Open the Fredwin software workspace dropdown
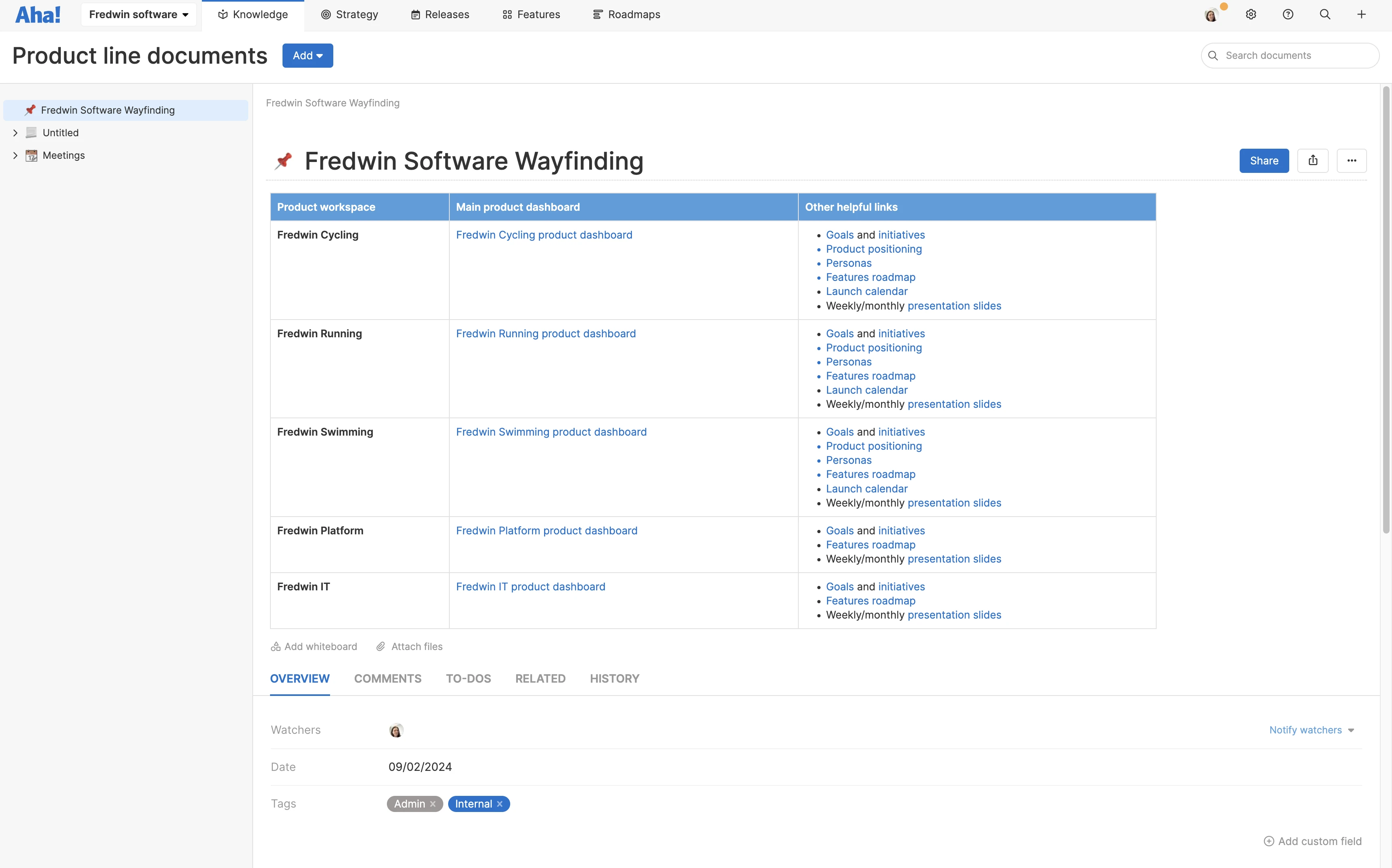The height and width of the screenshot is (868, 1392). tap(138, 15)
